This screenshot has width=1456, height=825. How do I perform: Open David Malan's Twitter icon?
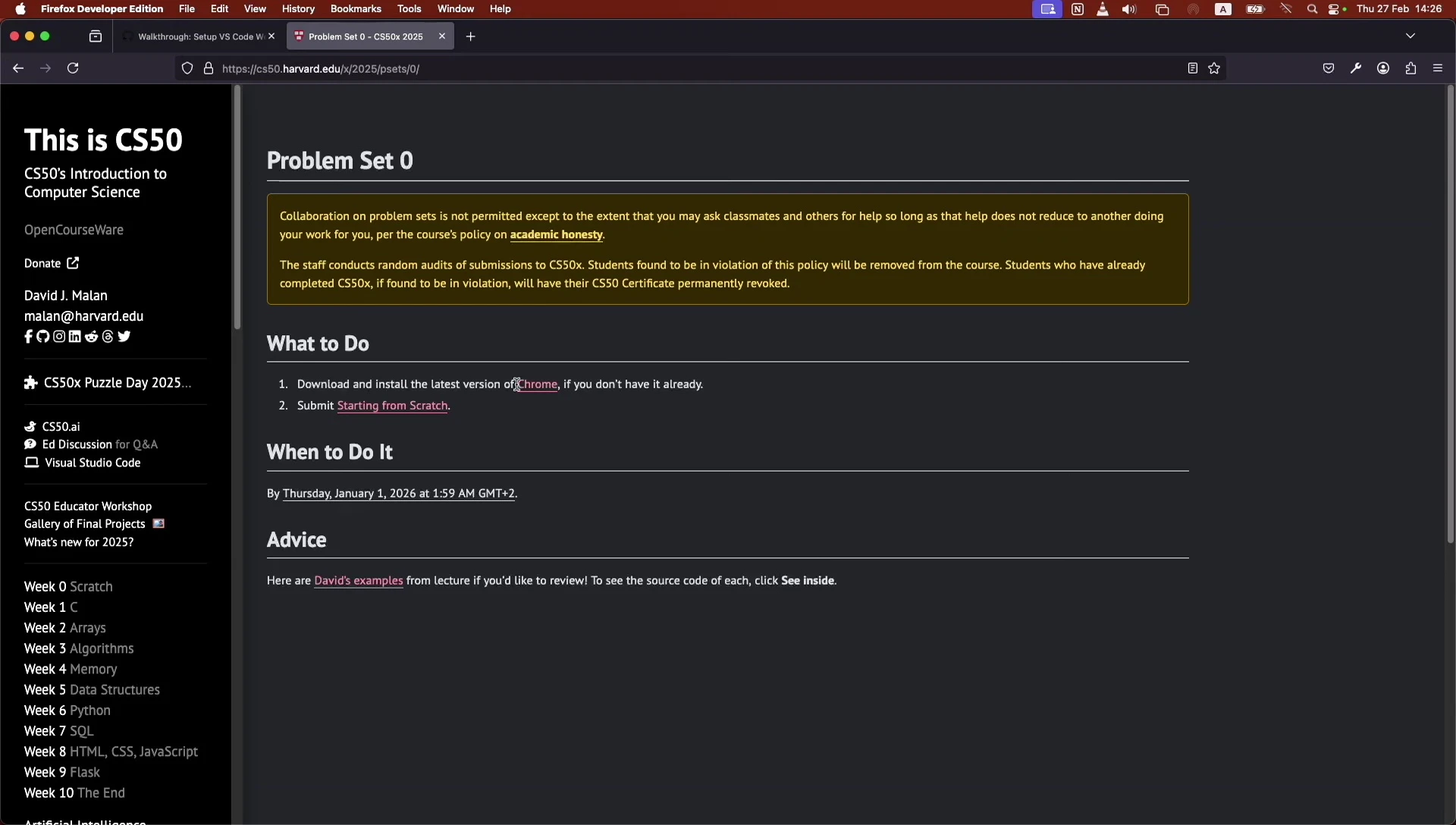124,337
